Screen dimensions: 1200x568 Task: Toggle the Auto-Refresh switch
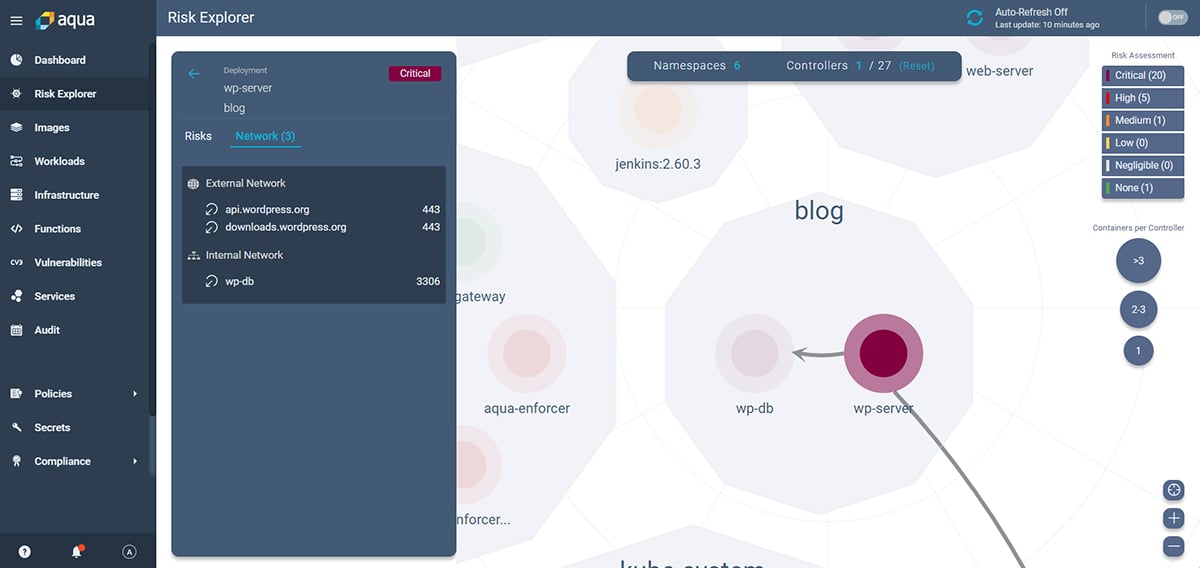(1171, 17)
